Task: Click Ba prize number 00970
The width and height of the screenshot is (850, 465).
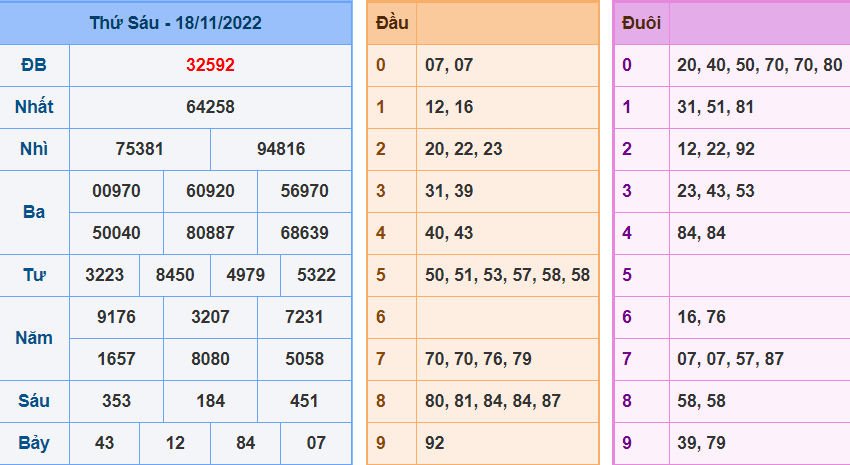Action: tap(116, 191)
